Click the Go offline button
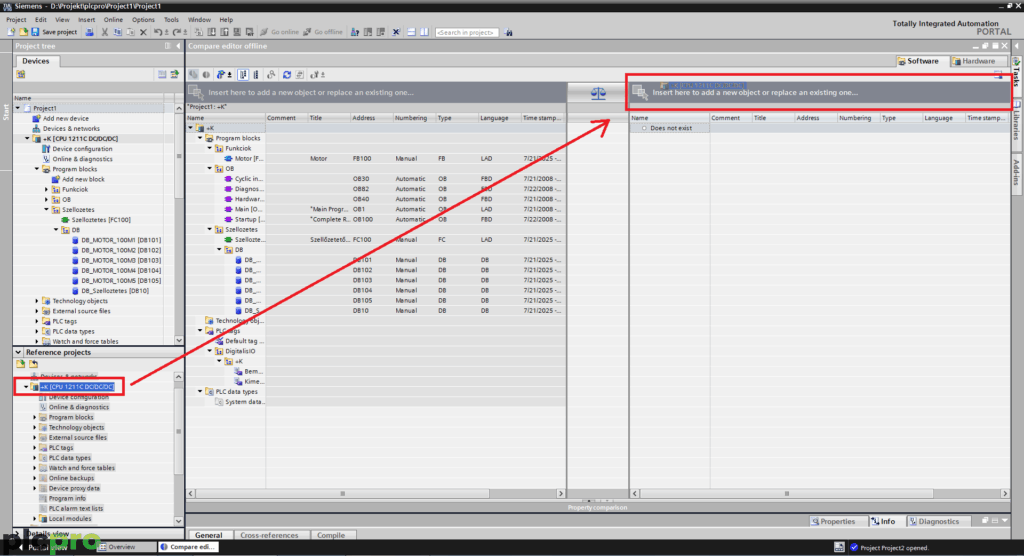This screenshot has width=1024, height=556. coord(323,32)
